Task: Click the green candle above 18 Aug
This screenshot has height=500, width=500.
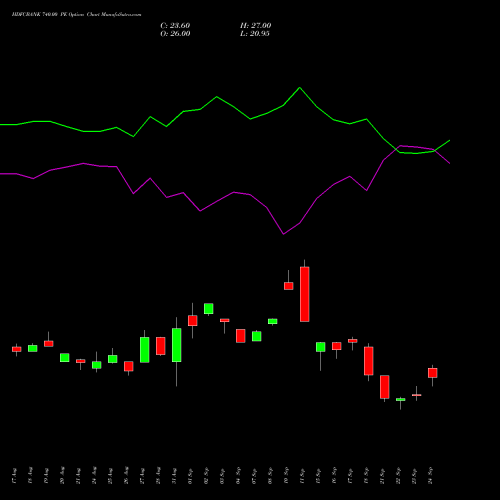Action: pyautogui.click(x=33, y=348)
